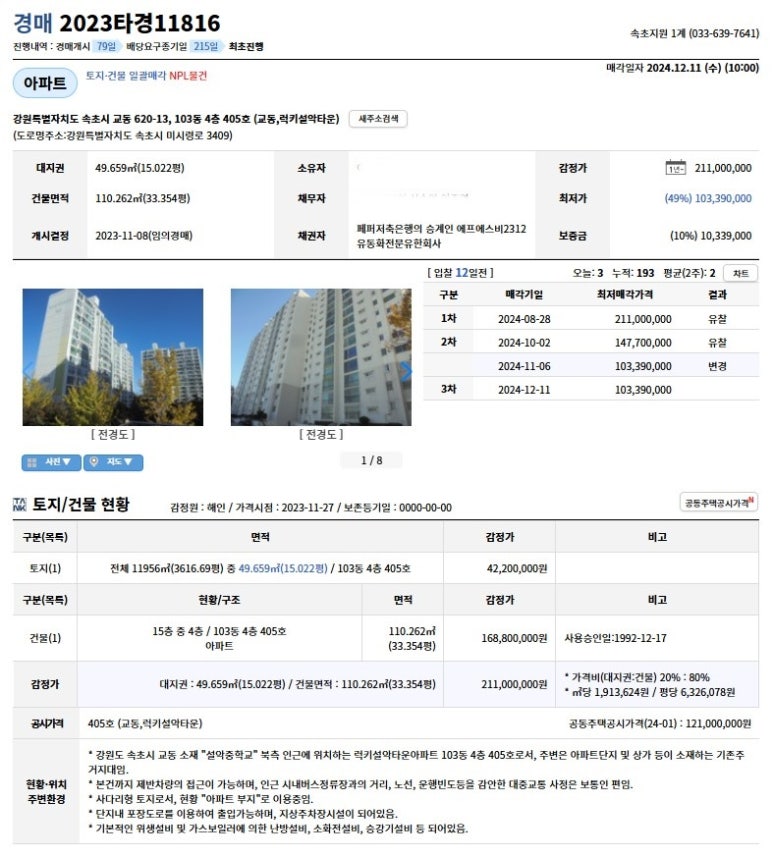Open 공동주택공시가격 button
Image resolution: width=773 pixels, height=856 pixels.
[x=718, y=502]
